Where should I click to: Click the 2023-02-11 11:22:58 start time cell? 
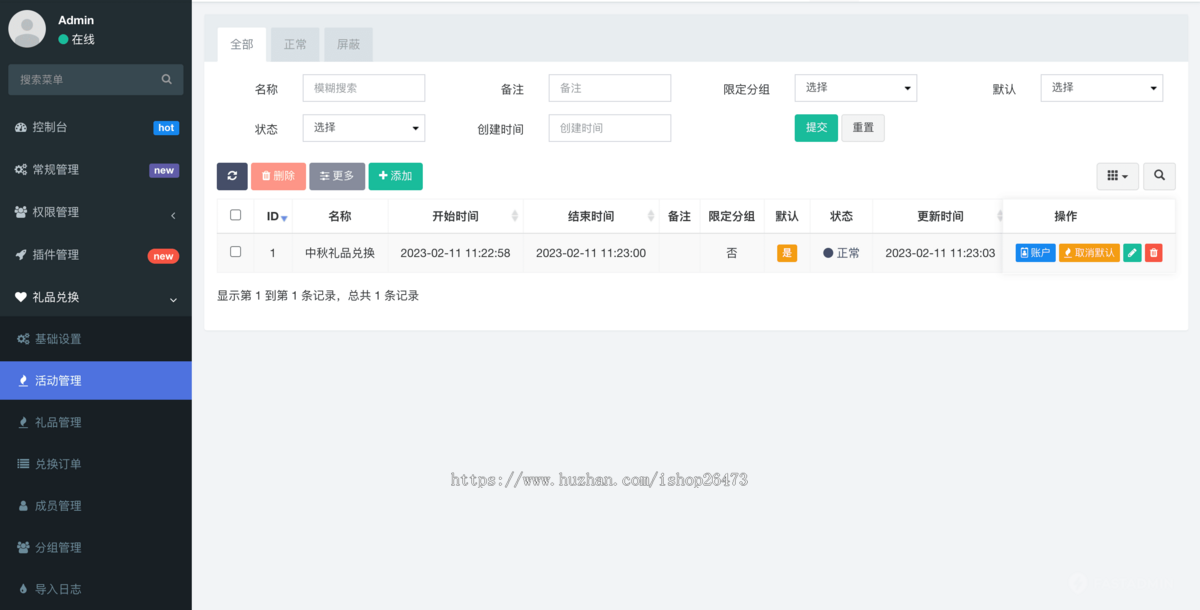pos(455,253)
